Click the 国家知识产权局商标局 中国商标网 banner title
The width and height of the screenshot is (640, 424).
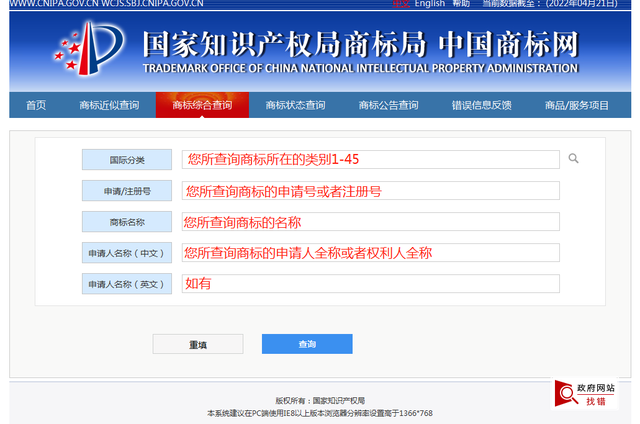pos(361,44)
